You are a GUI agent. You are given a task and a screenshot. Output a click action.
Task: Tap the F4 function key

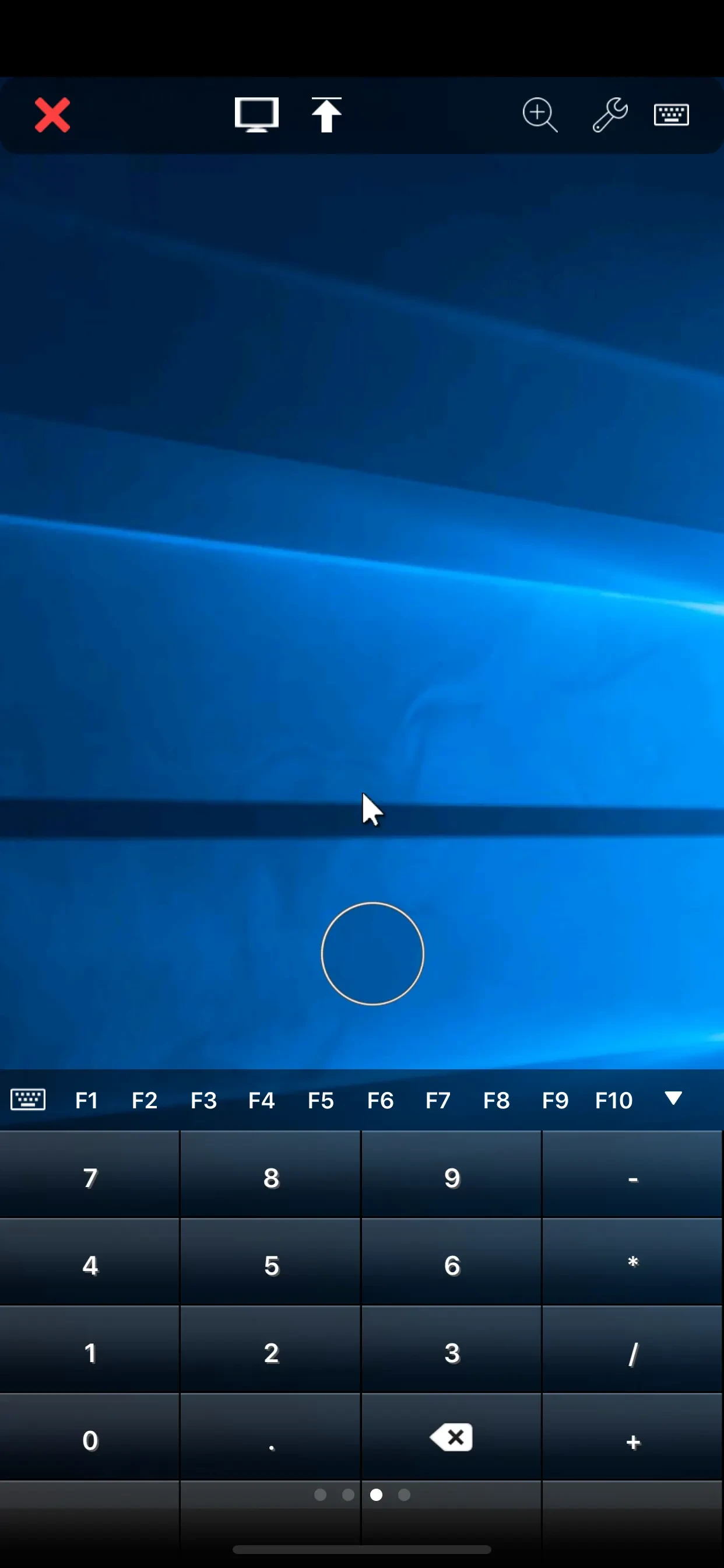(262, 1100)
